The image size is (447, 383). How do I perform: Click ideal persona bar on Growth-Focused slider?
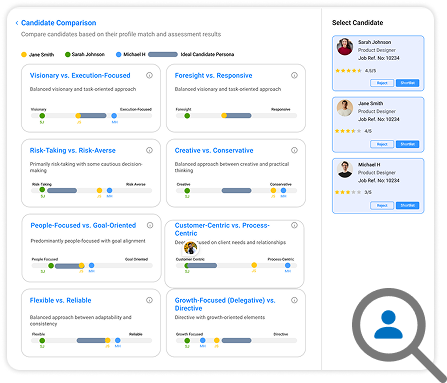point(236,340)
